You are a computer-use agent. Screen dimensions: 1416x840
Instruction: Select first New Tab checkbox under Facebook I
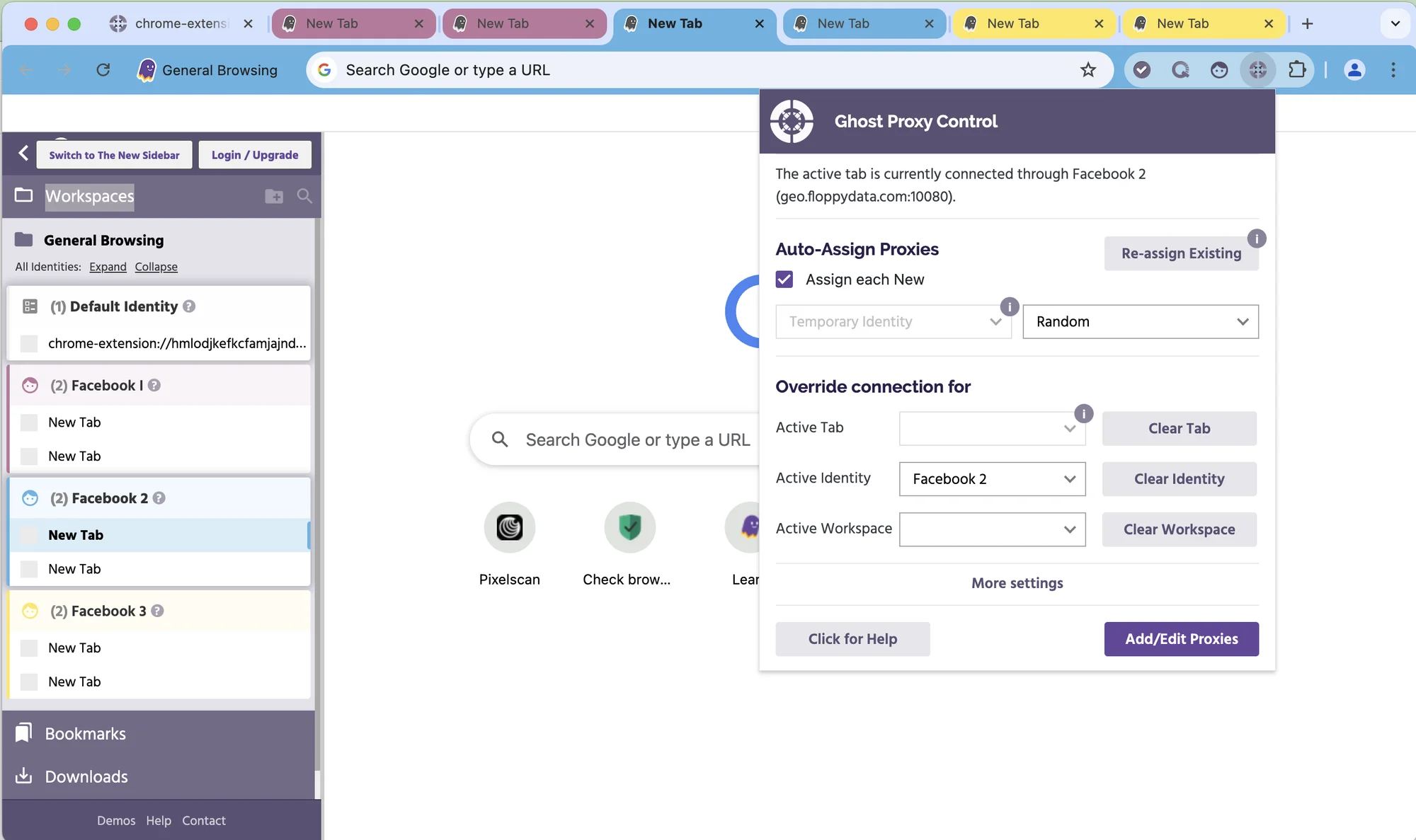[x=29, y=422]
